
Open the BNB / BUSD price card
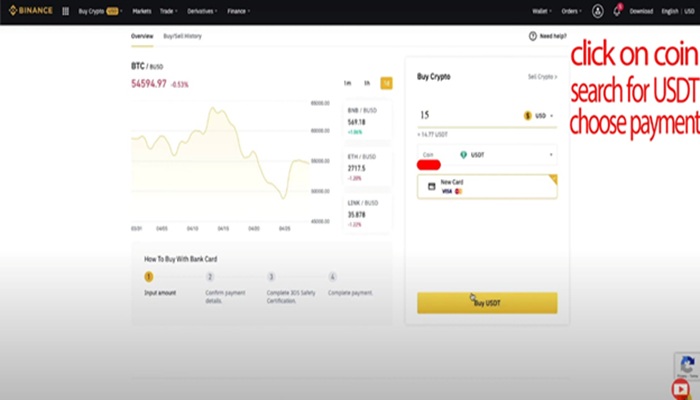(367, 121)
